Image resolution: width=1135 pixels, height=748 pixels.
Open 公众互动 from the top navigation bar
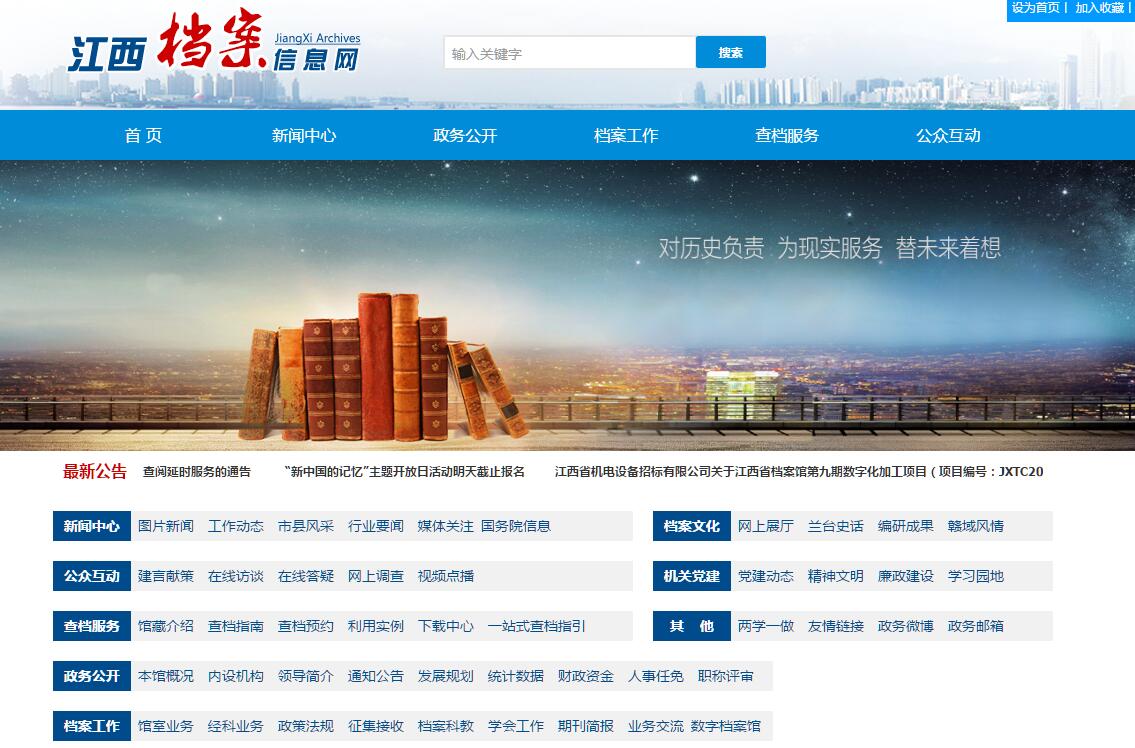[x=948, y=136]
